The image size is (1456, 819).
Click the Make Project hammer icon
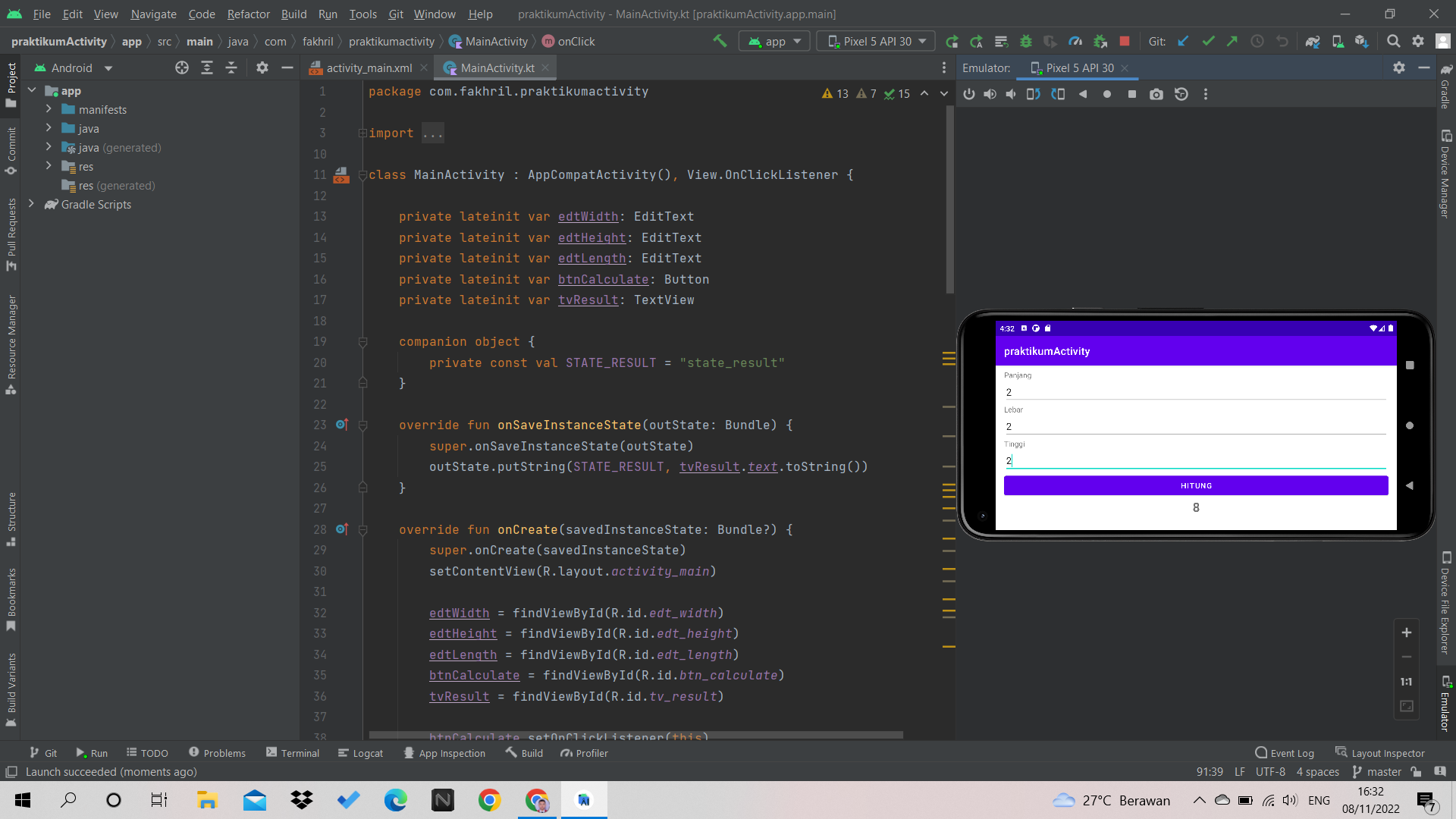click(x=719, y=41)
